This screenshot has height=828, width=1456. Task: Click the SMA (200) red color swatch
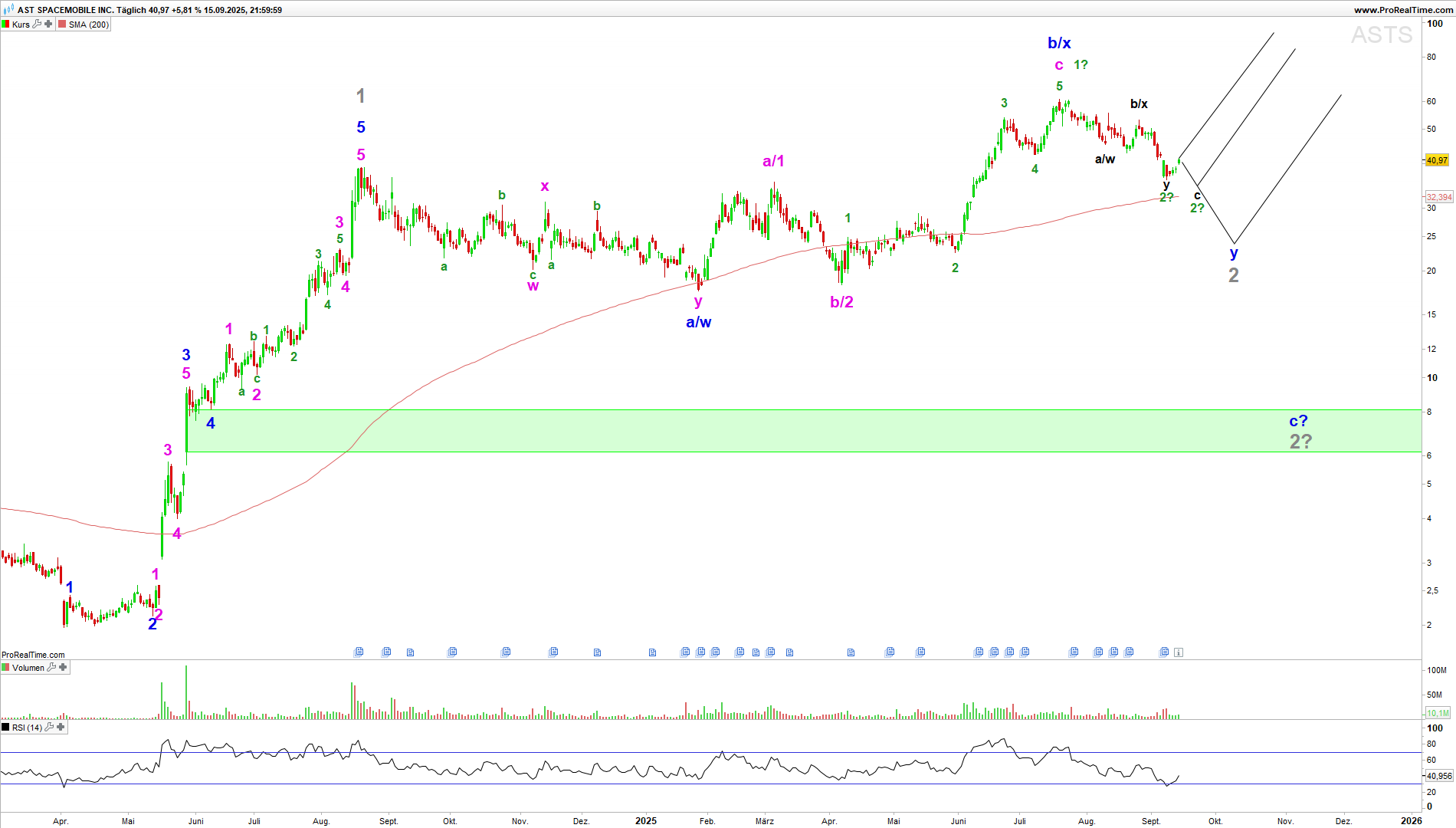[x=63, y=25]
